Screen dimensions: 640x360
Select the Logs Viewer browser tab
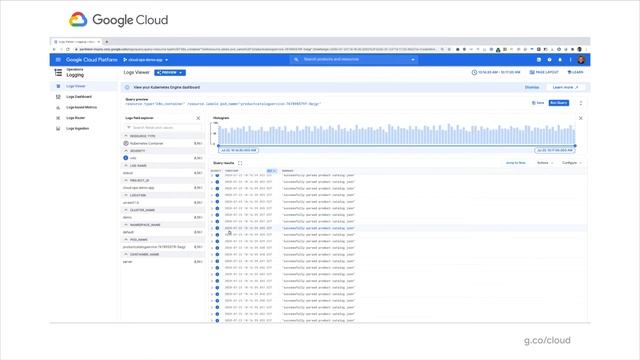pyautogui.click(x=77, y=42)
